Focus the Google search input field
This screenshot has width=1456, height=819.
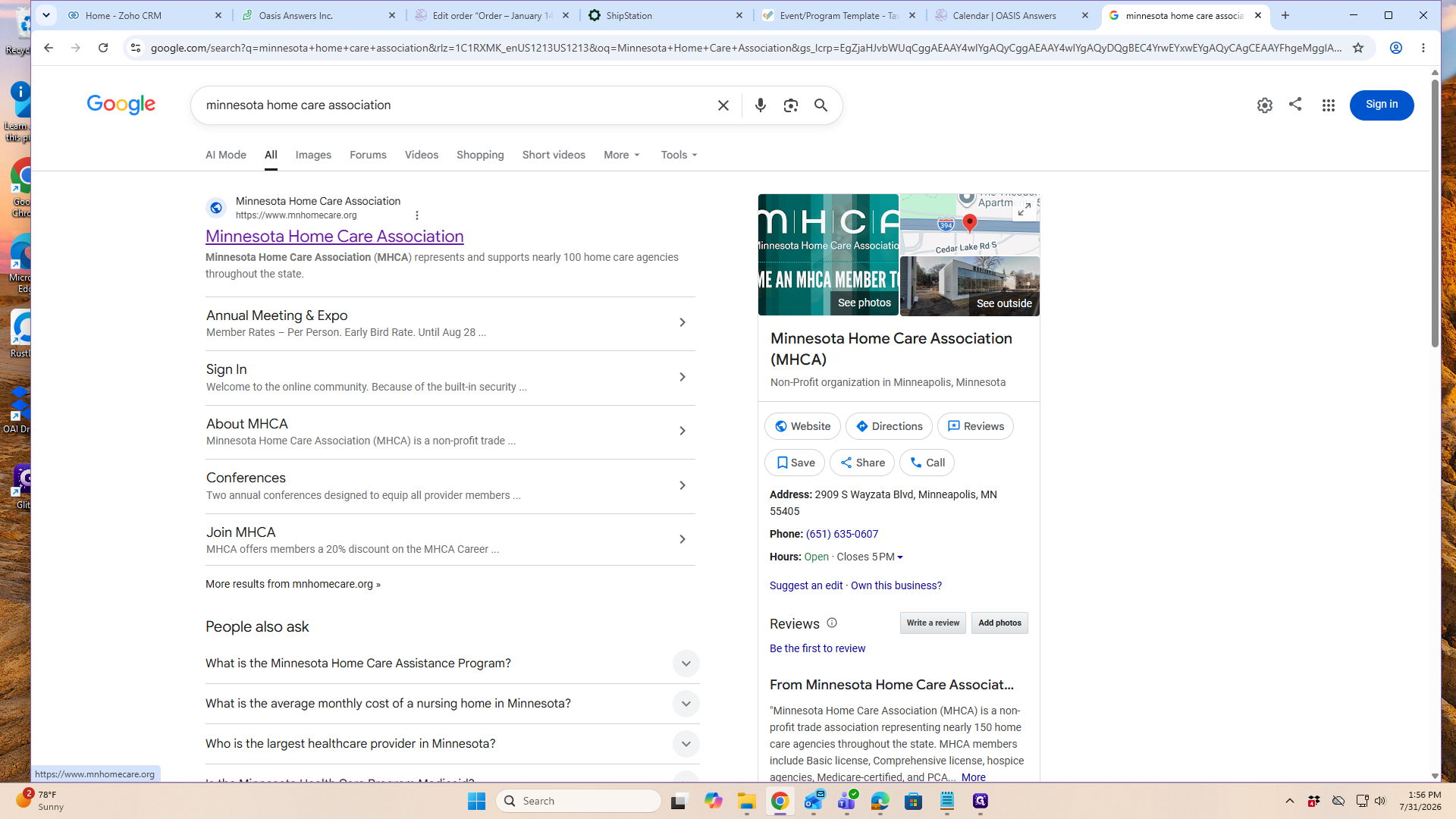[x=455, y=105]
